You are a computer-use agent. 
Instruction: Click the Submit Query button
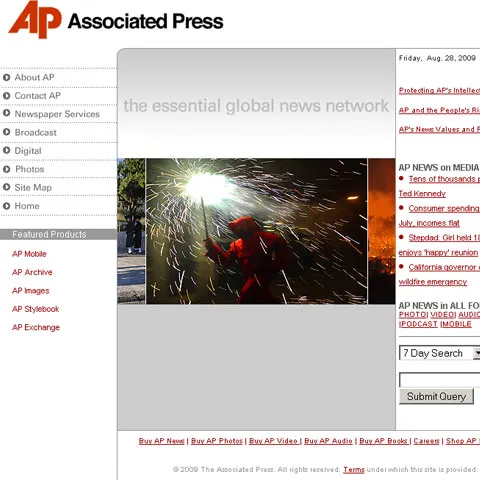(436, 396)
